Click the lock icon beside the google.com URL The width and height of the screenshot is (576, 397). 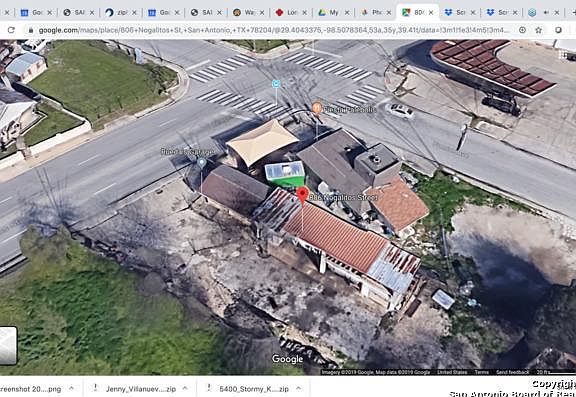click(31, 30)
